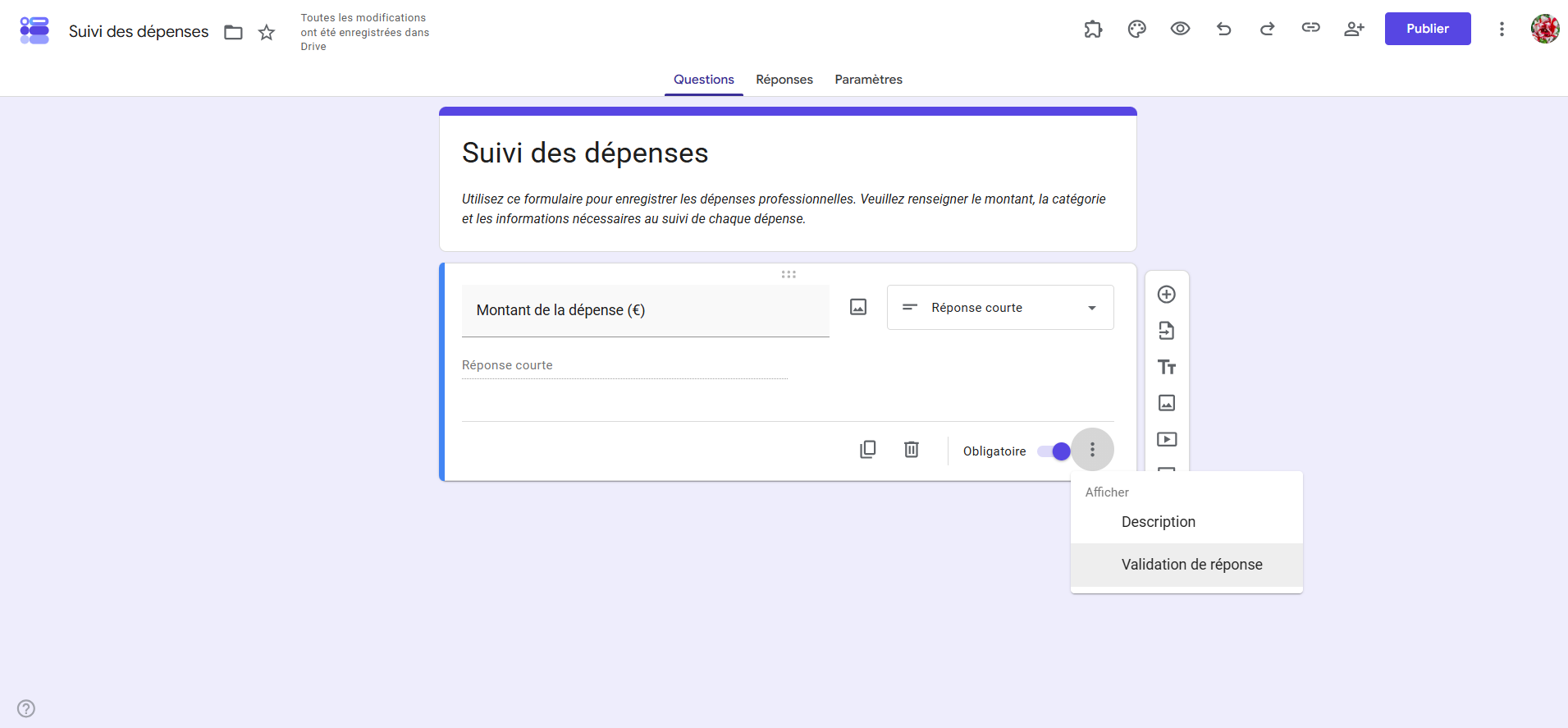
Task: Add collaborators to the form
Action: (x=1355, y=29)
